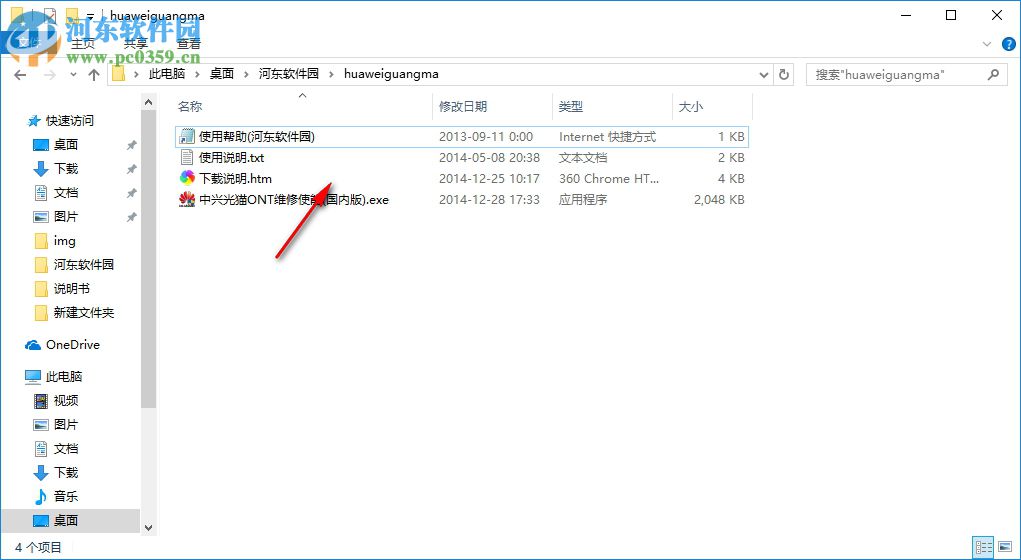
Task: Open the 说明书 folder in sidebar
Action: [x=72, y=288]
